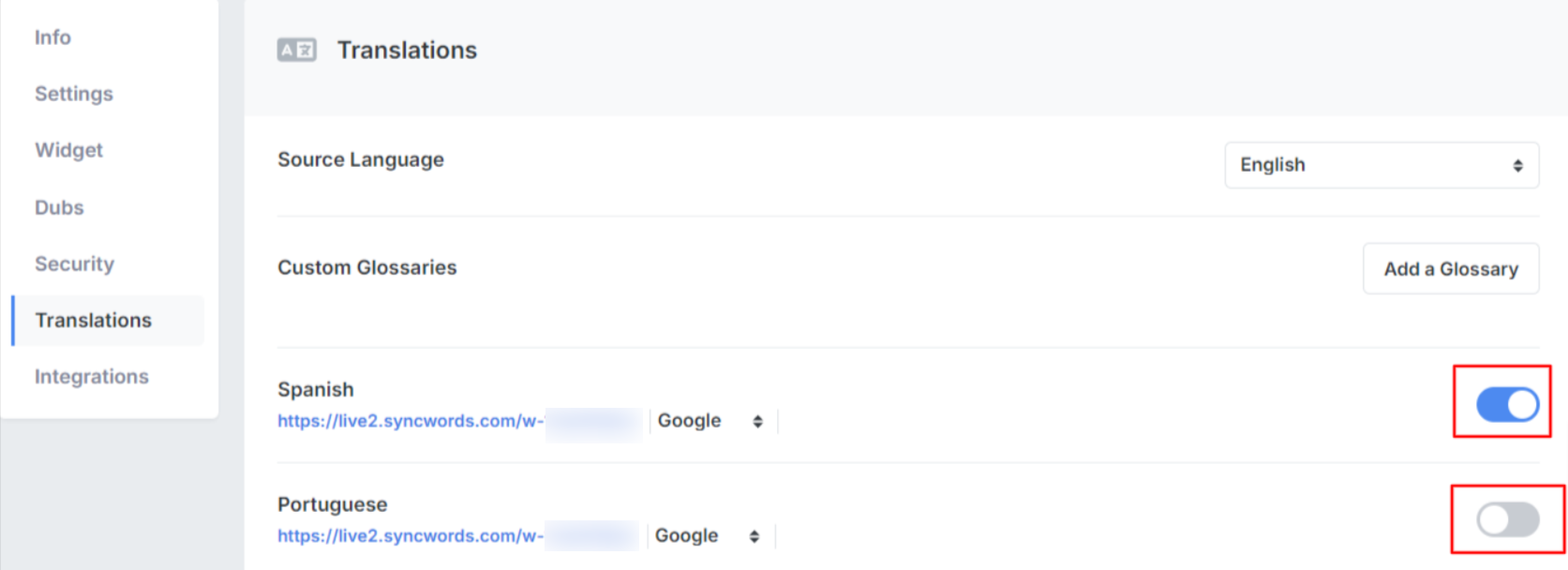1568x570 pixels.
Task: Open the Dubs sidebar section
Action: [x=59, y=207]
